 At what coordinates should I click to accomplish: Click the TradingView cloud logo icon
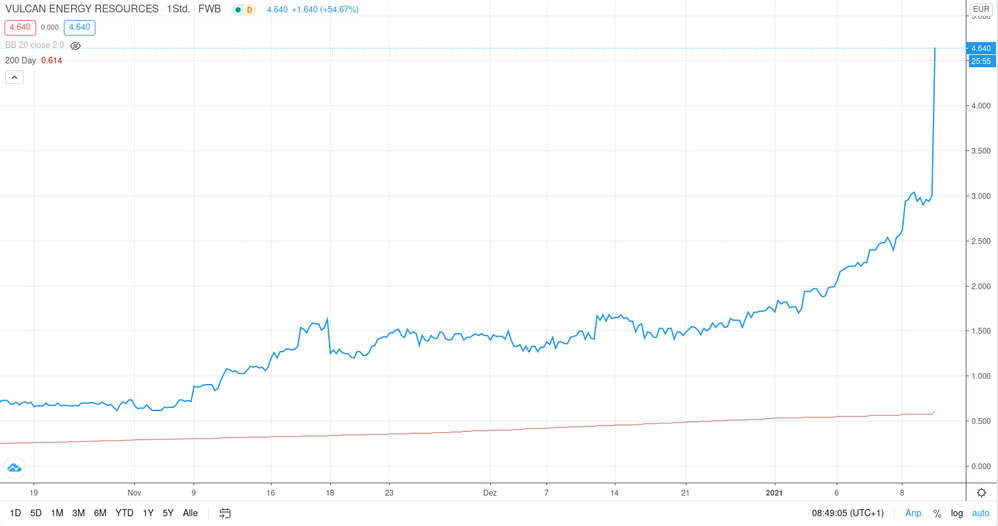14,467
